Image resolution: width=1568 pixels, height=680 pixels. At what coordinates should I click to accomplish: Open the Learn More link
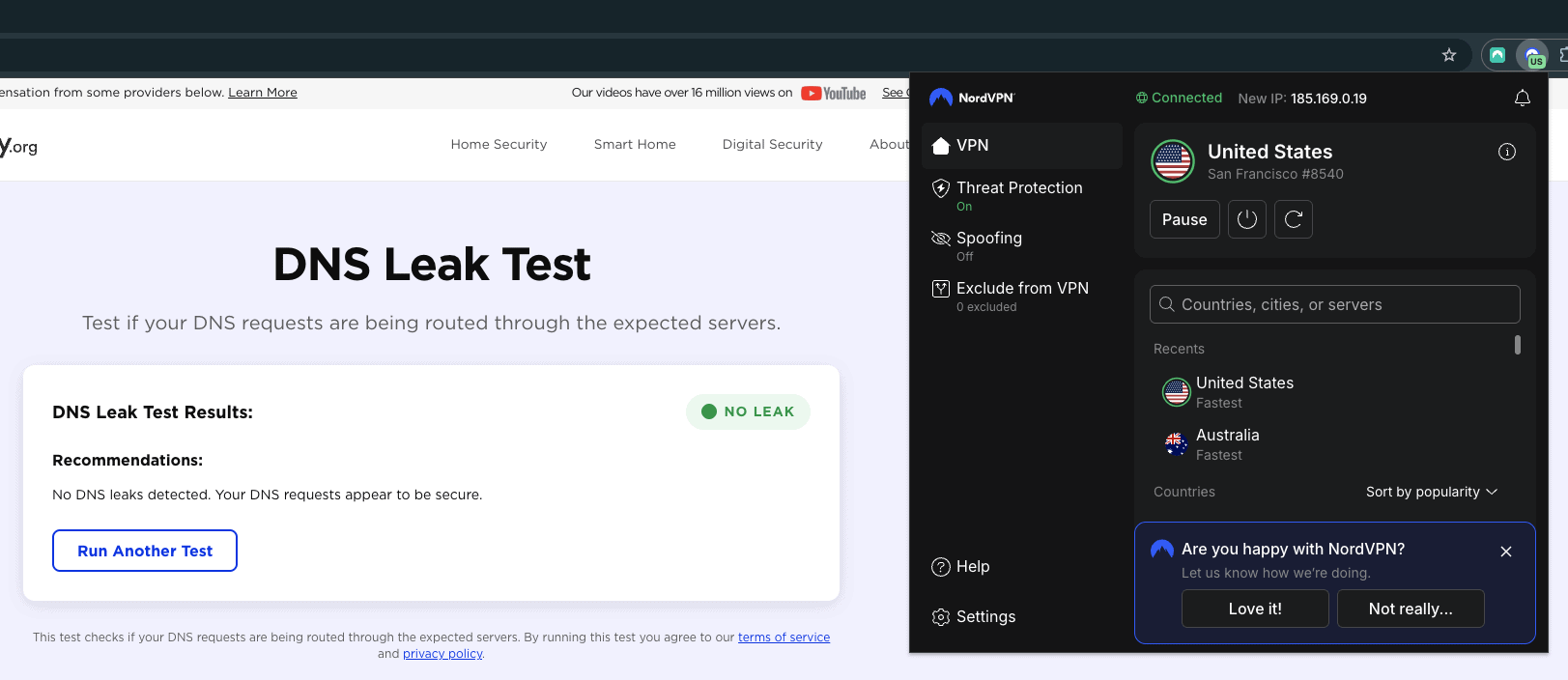(x=263, y=93)
